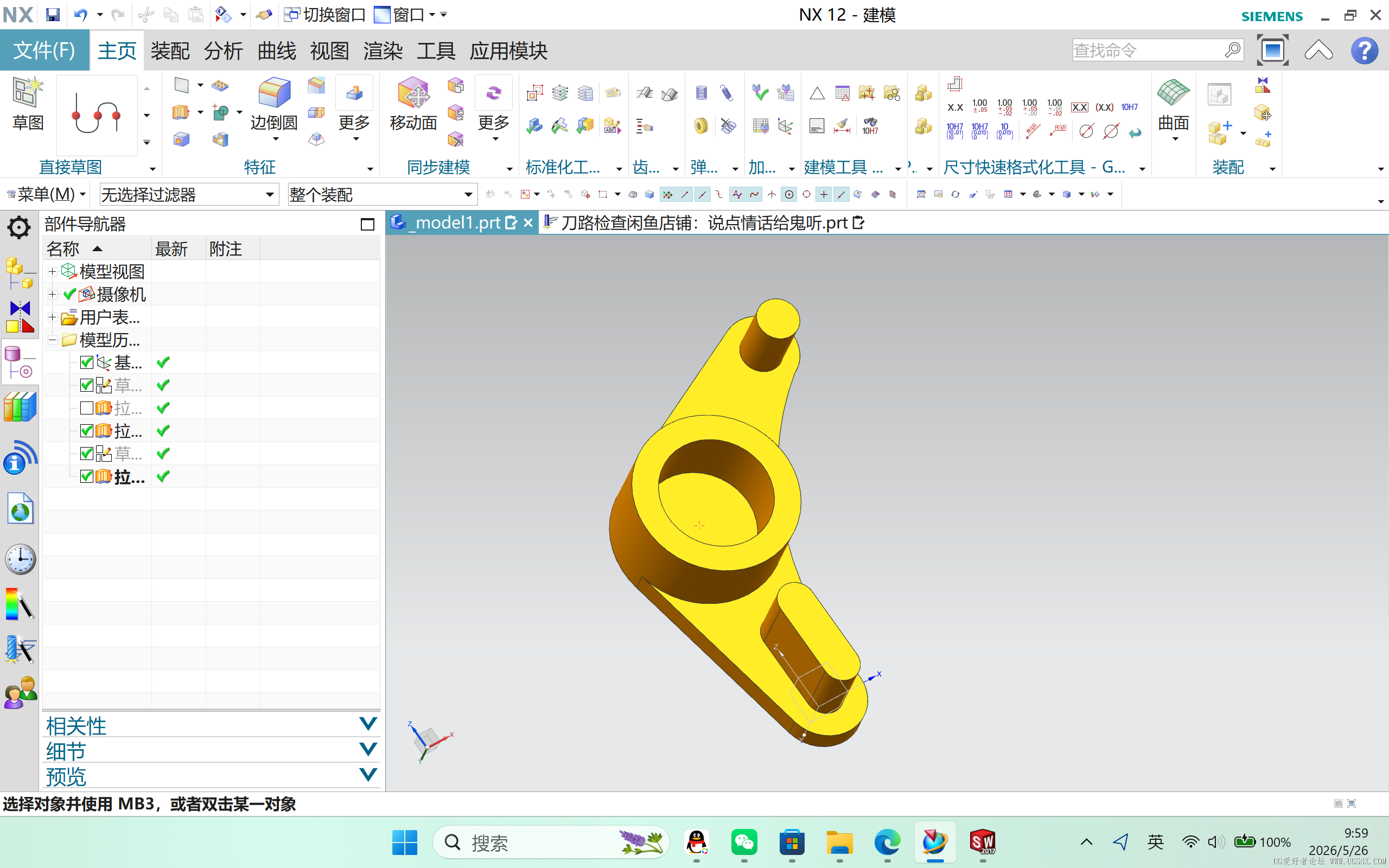
Task: Toggle checkbox of second extrude (拉...) feature
Action: 87,431
